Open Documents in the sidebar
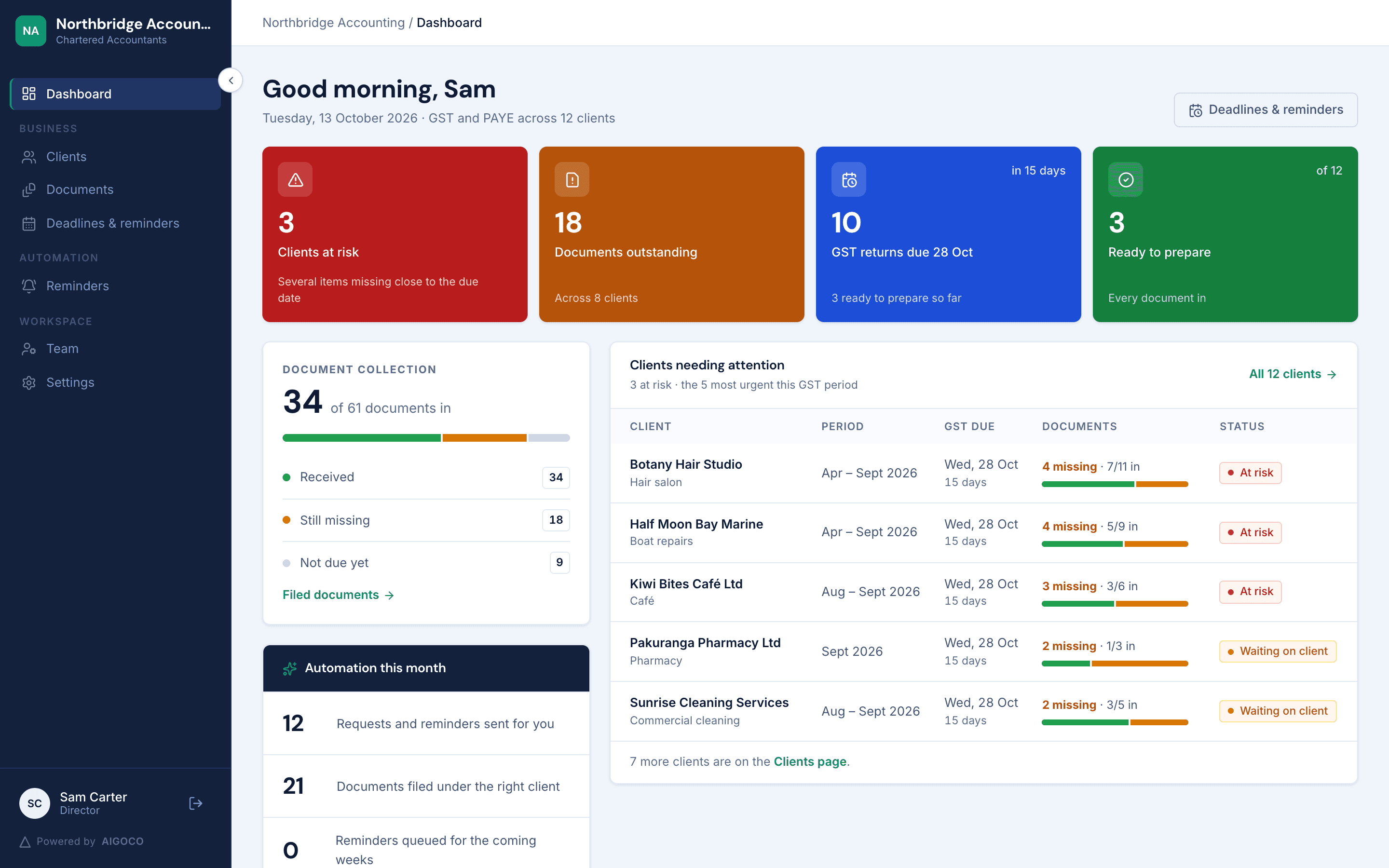1389x868 pixels. 115,190
